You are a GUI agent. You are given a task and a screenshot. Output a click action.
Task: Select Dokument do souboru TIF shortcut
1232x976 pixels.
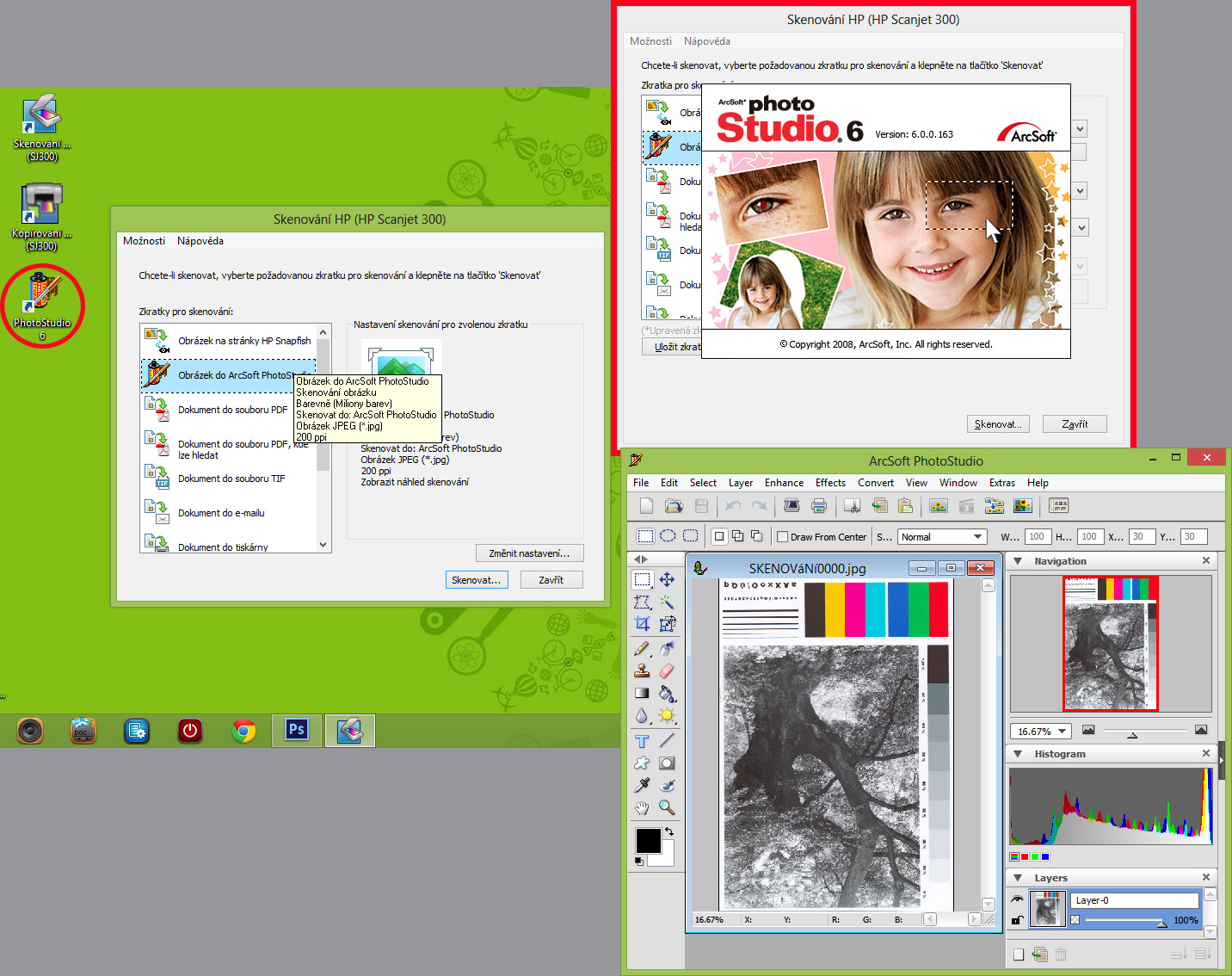tap(228, 479)
